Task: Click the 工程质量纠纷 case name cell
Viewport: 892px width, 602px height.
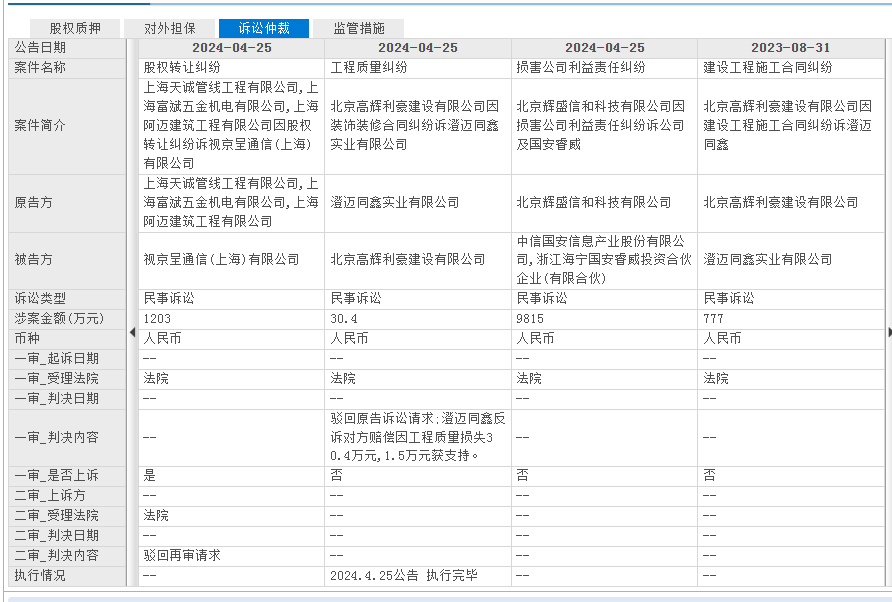Action: [x=418, y=68]
